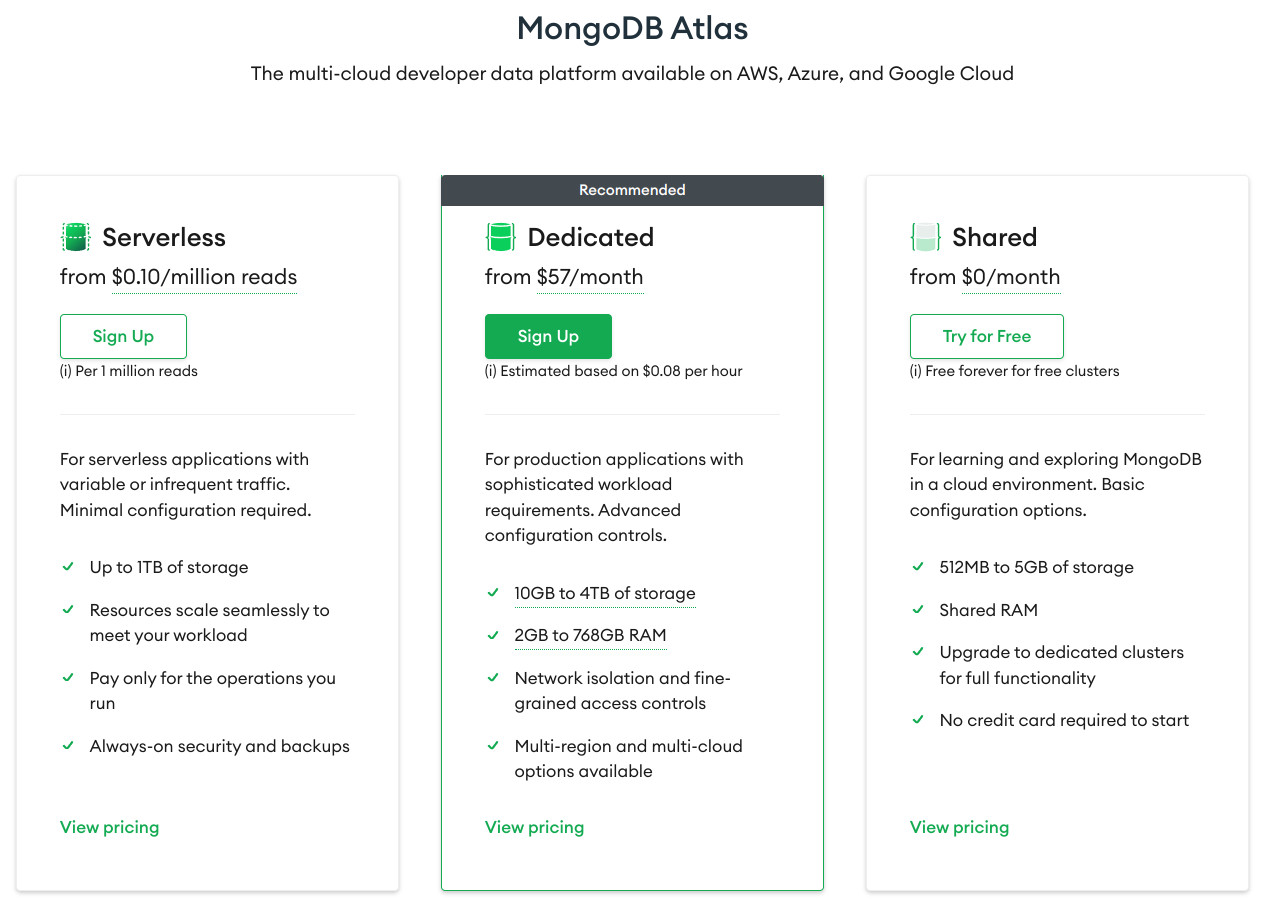
Task: Click the Shared plan database icon
Action: tap(925, 237)
